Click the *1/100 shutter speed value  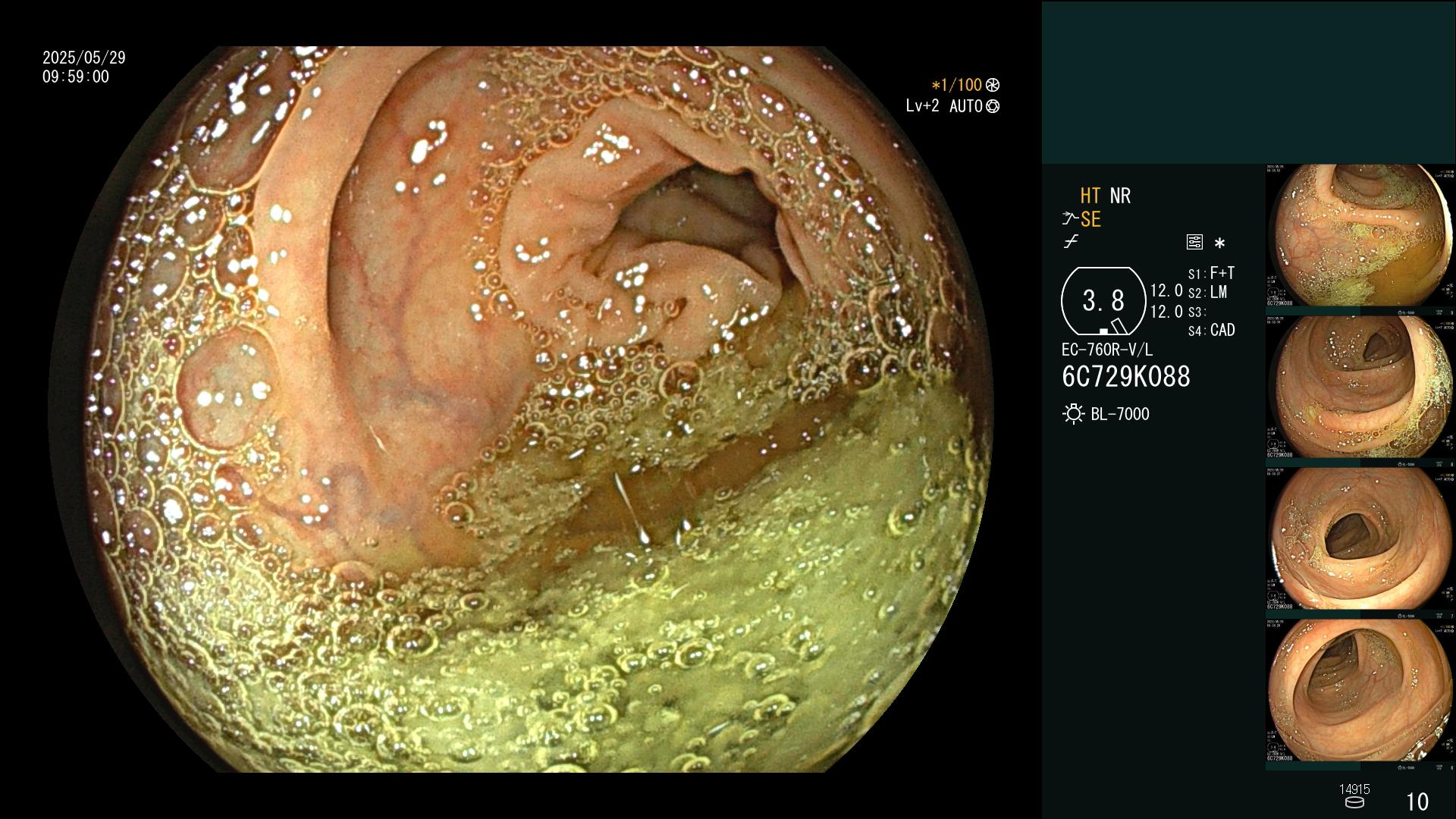coord(956,86)
